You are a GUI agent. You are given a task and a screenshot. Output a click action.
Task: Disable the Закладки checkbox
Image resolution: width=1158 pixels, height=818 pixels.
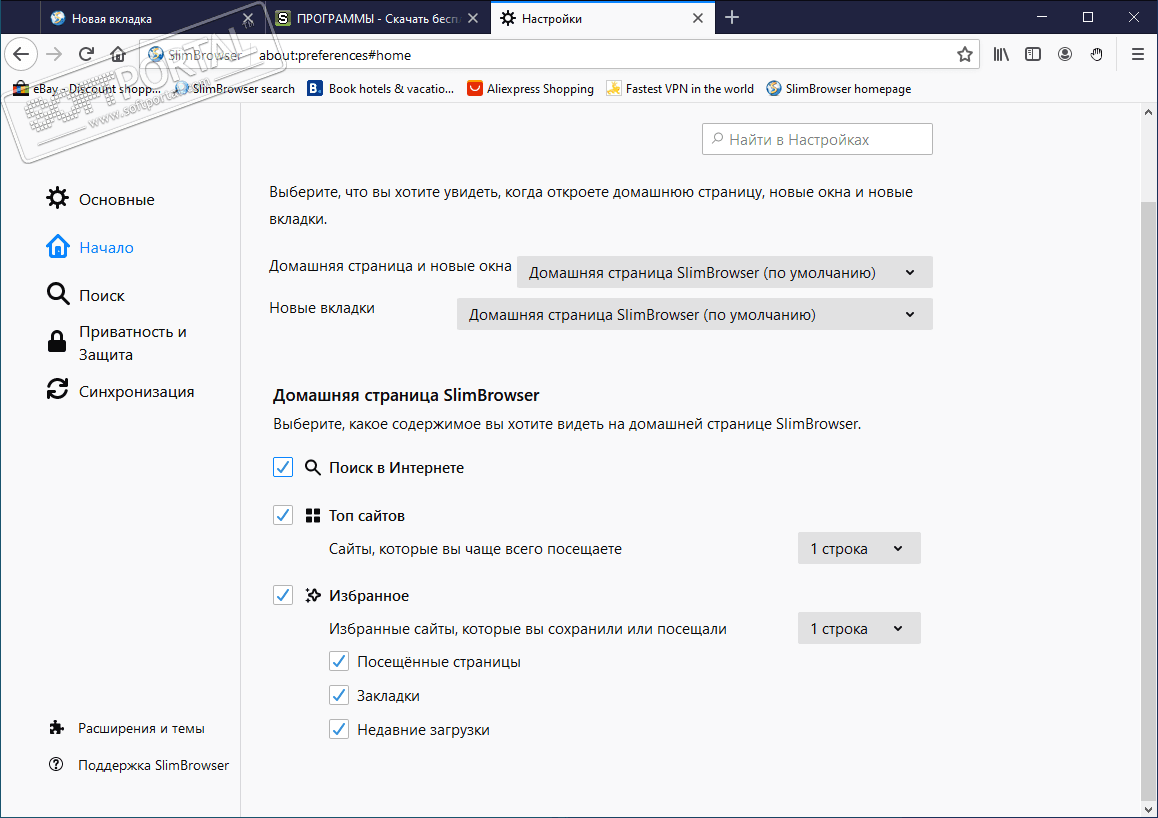[x=339, y=695]
